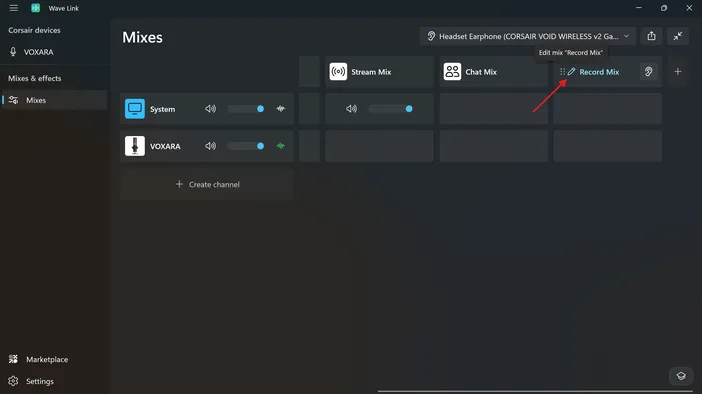Click the Mixes page heading
702x394 pixels.
click(x=142, y=37)
